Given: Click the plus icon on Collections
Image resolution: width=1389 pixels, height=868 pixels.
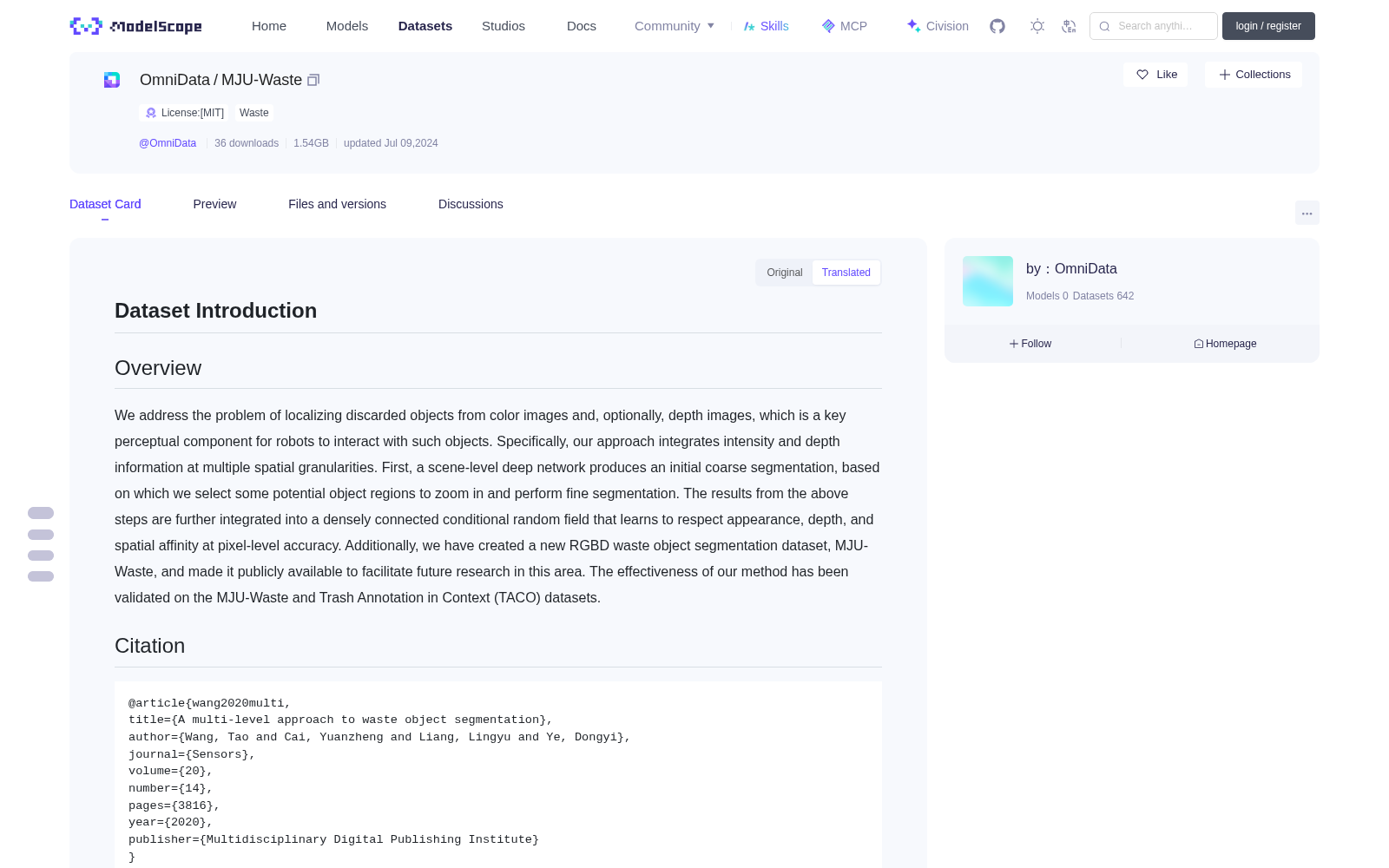Looking at the screenshot, I should tap(1225, 75).
